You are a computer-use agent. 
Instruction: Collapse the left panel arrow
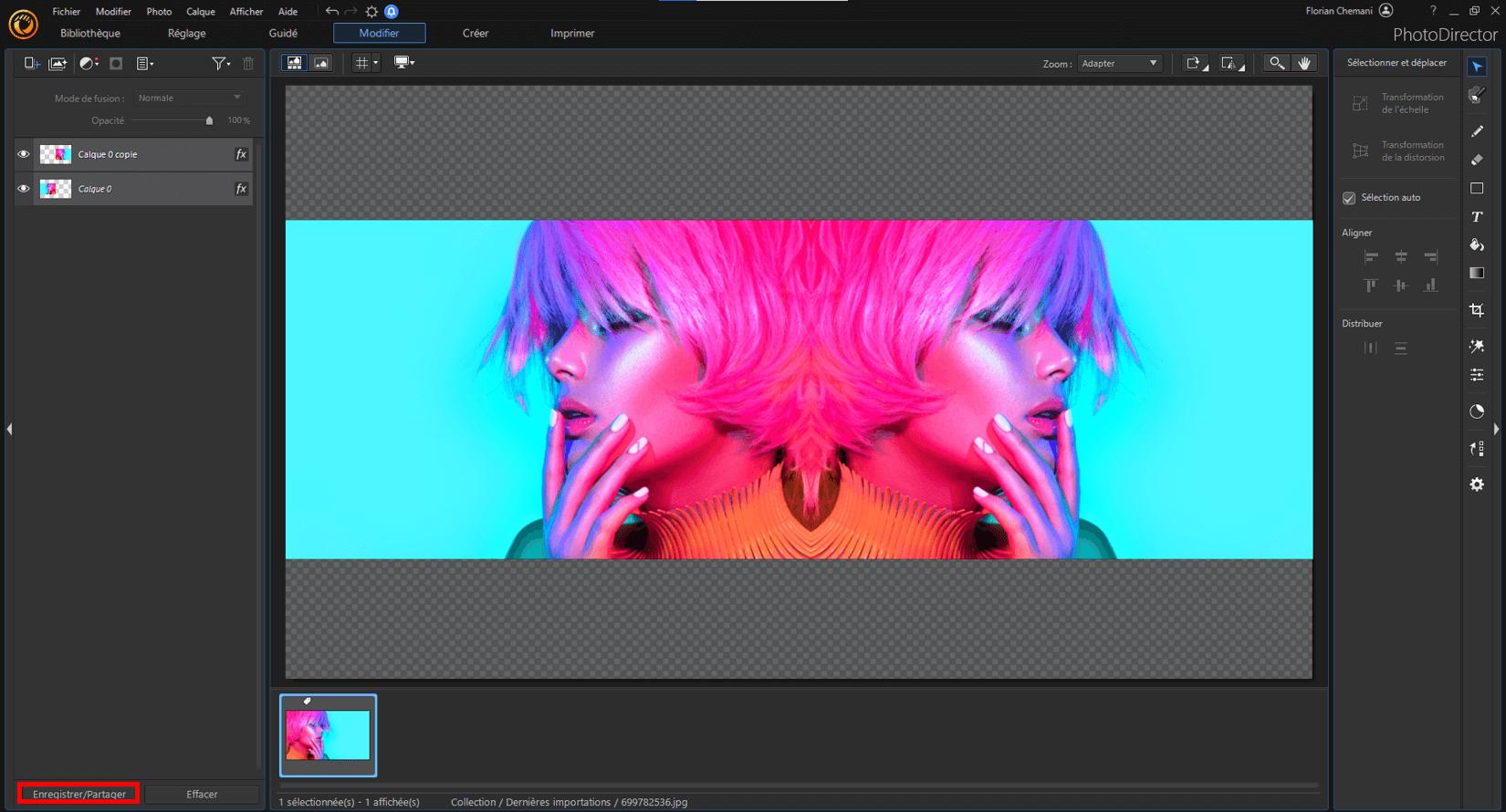(9, 429)
